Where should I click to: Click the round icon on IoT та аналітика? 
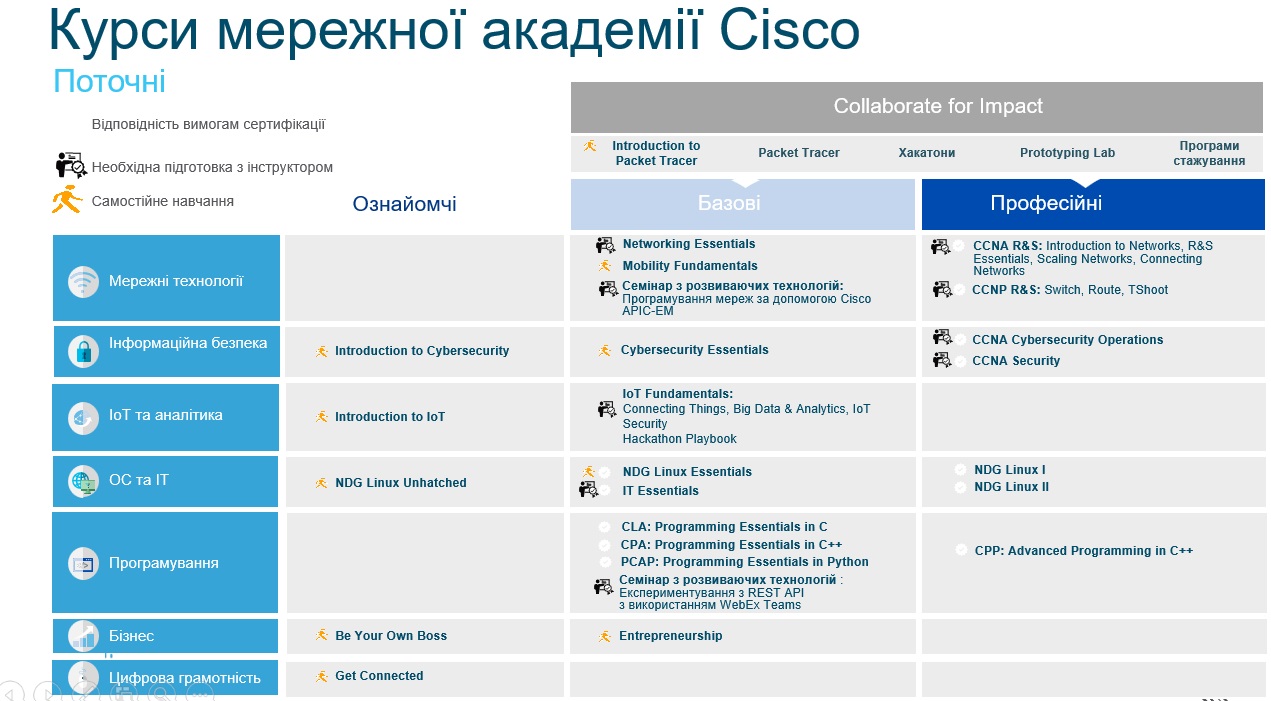pyautogui.click(x=84, y=418)
